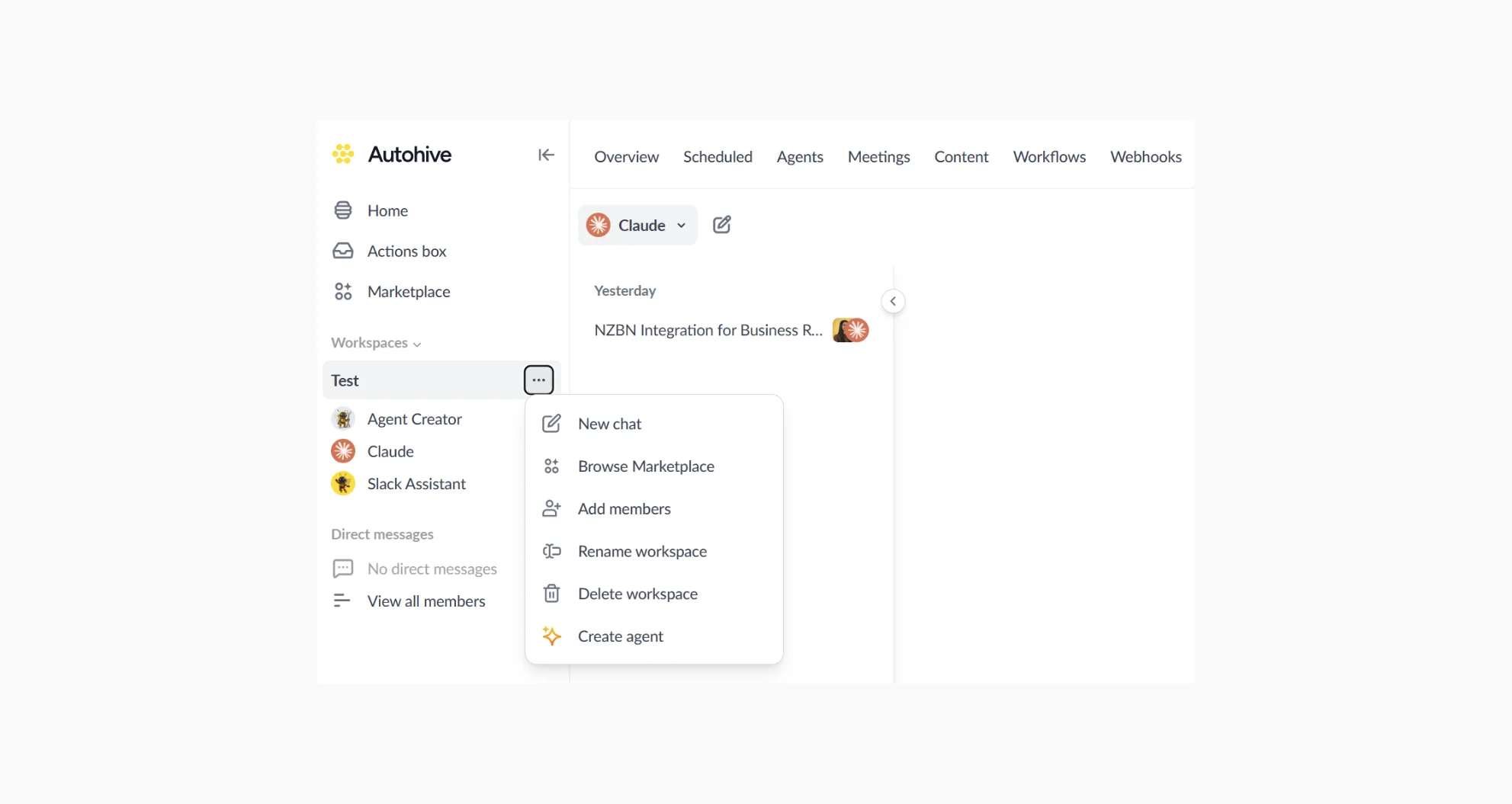Open the NZBN Integration conversation

(x=707, y=330)
